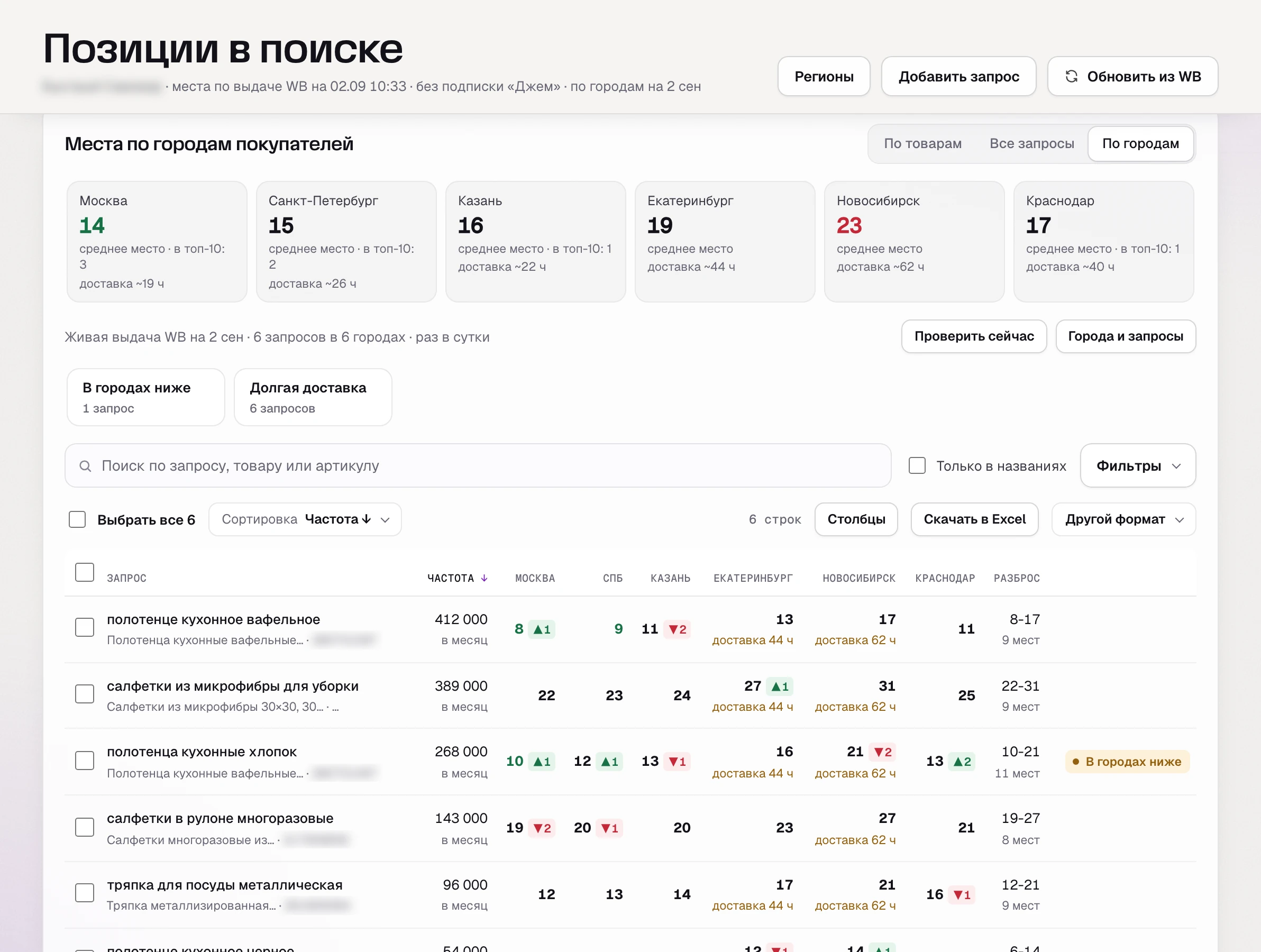
Task: Click the sort arrow next to ЧАСТОТА header
Action: pos(484,578)
